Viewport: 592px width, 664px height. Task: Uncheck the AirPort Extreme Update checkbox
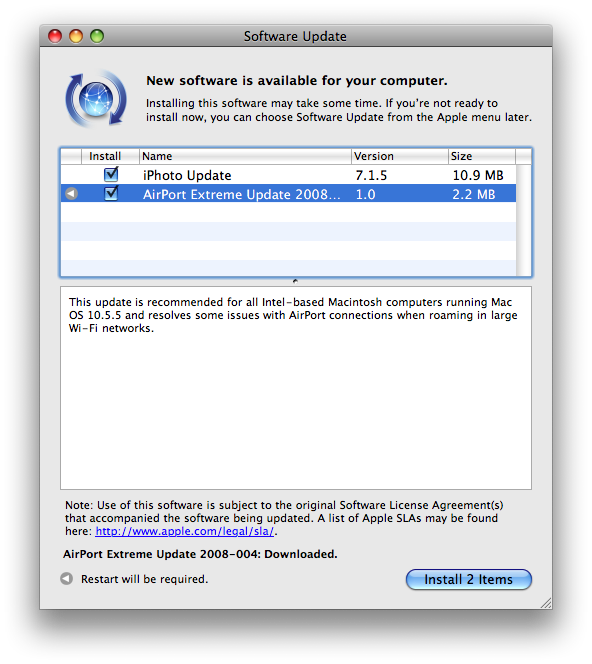pyautogui.click(x=111, y=194)
